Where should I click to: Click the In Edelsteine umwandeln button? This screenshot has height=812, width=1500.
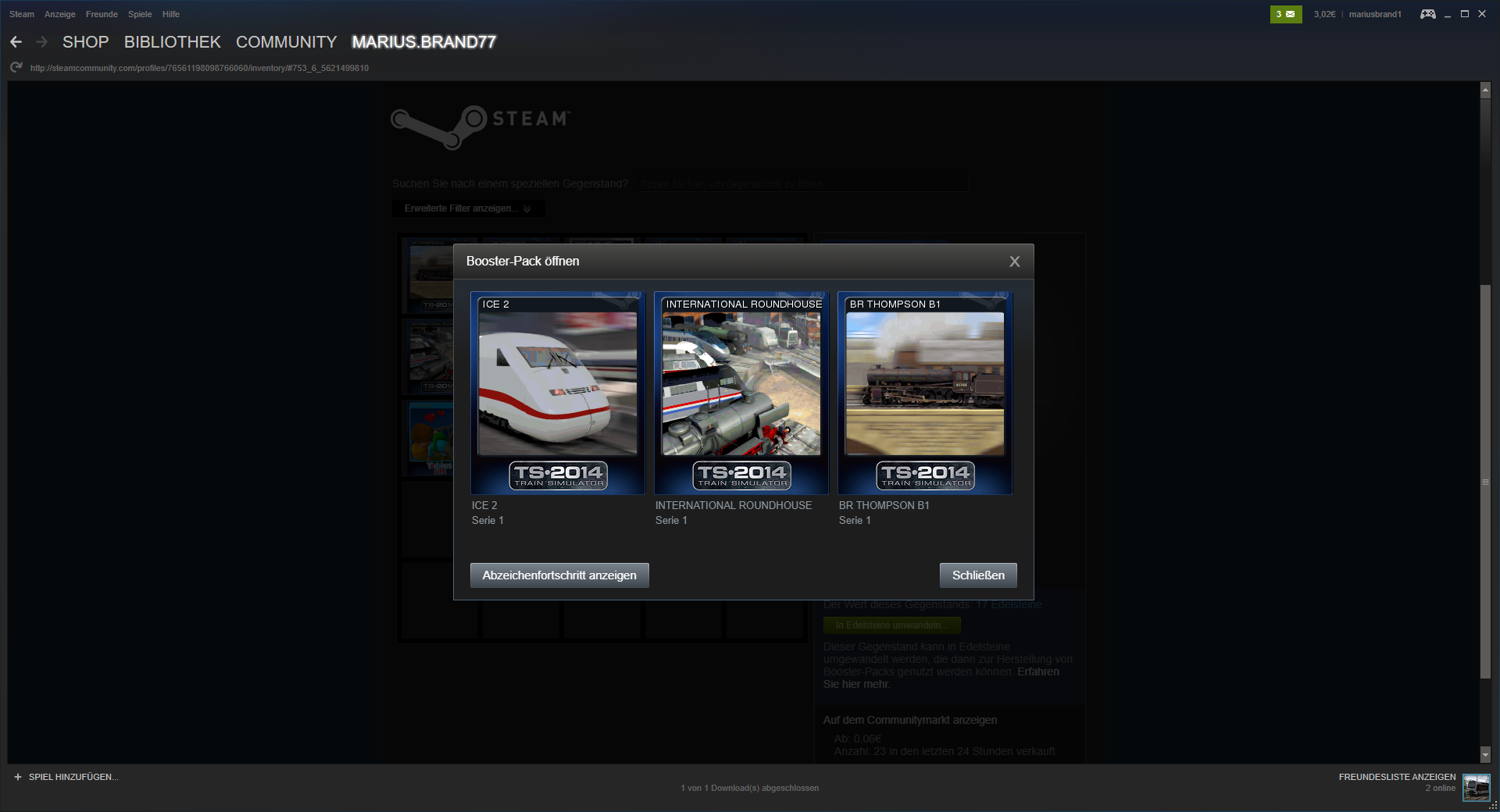(x=892, y=625)
